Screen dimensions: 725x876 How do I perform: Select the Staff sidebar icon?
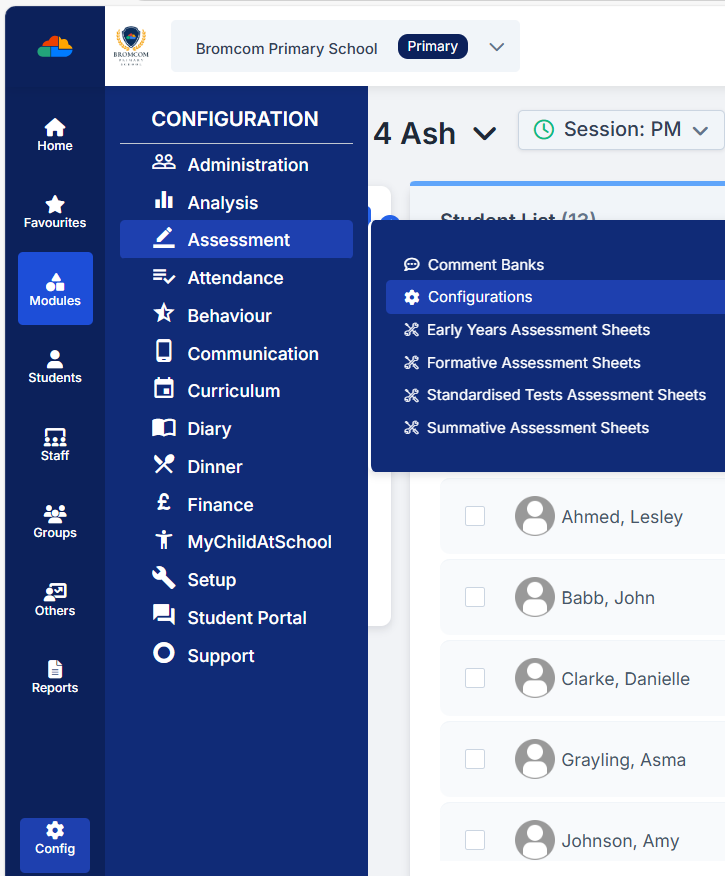(x=55, y=438)
